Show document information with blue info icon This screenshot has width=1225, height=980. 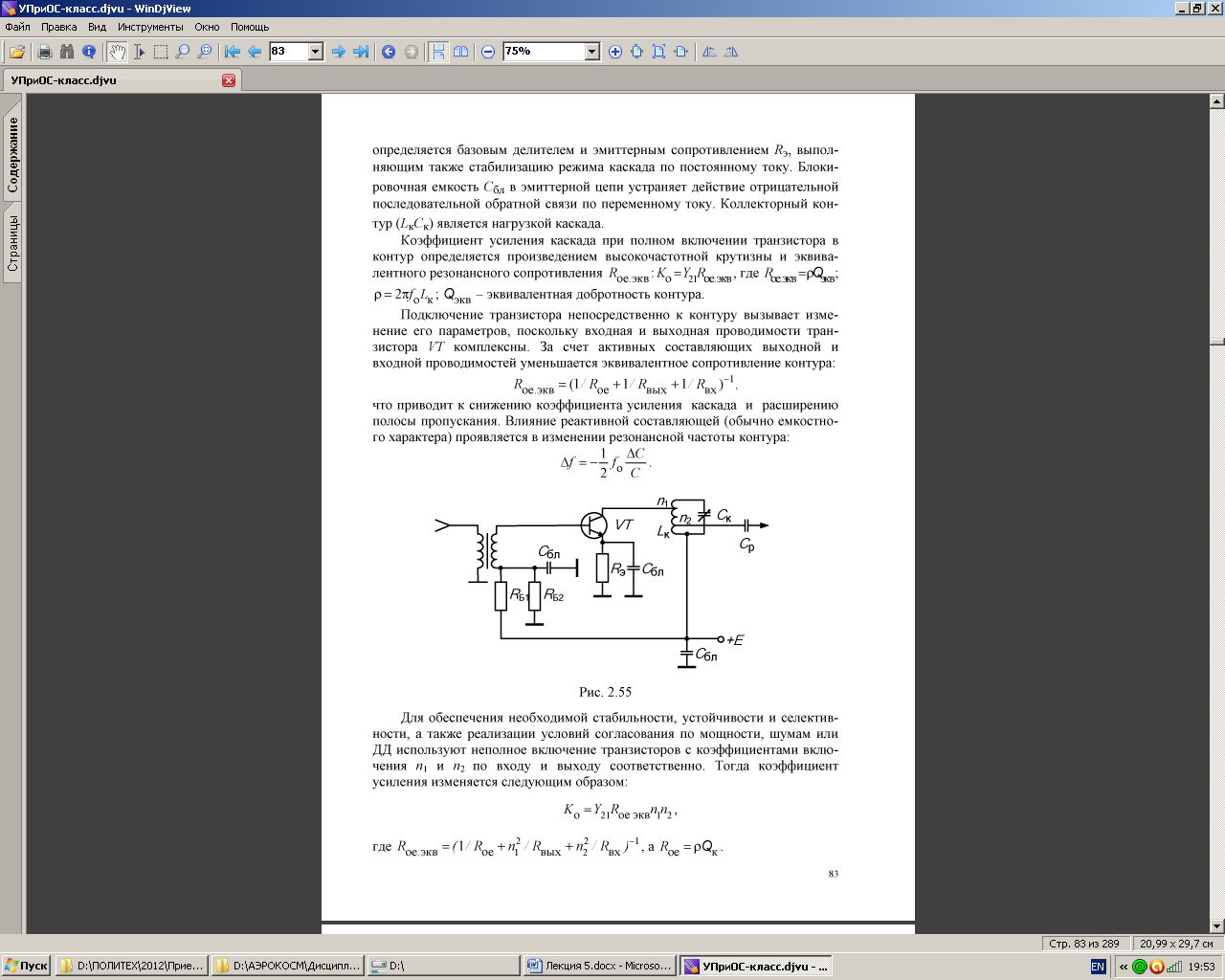click(89, 52)
